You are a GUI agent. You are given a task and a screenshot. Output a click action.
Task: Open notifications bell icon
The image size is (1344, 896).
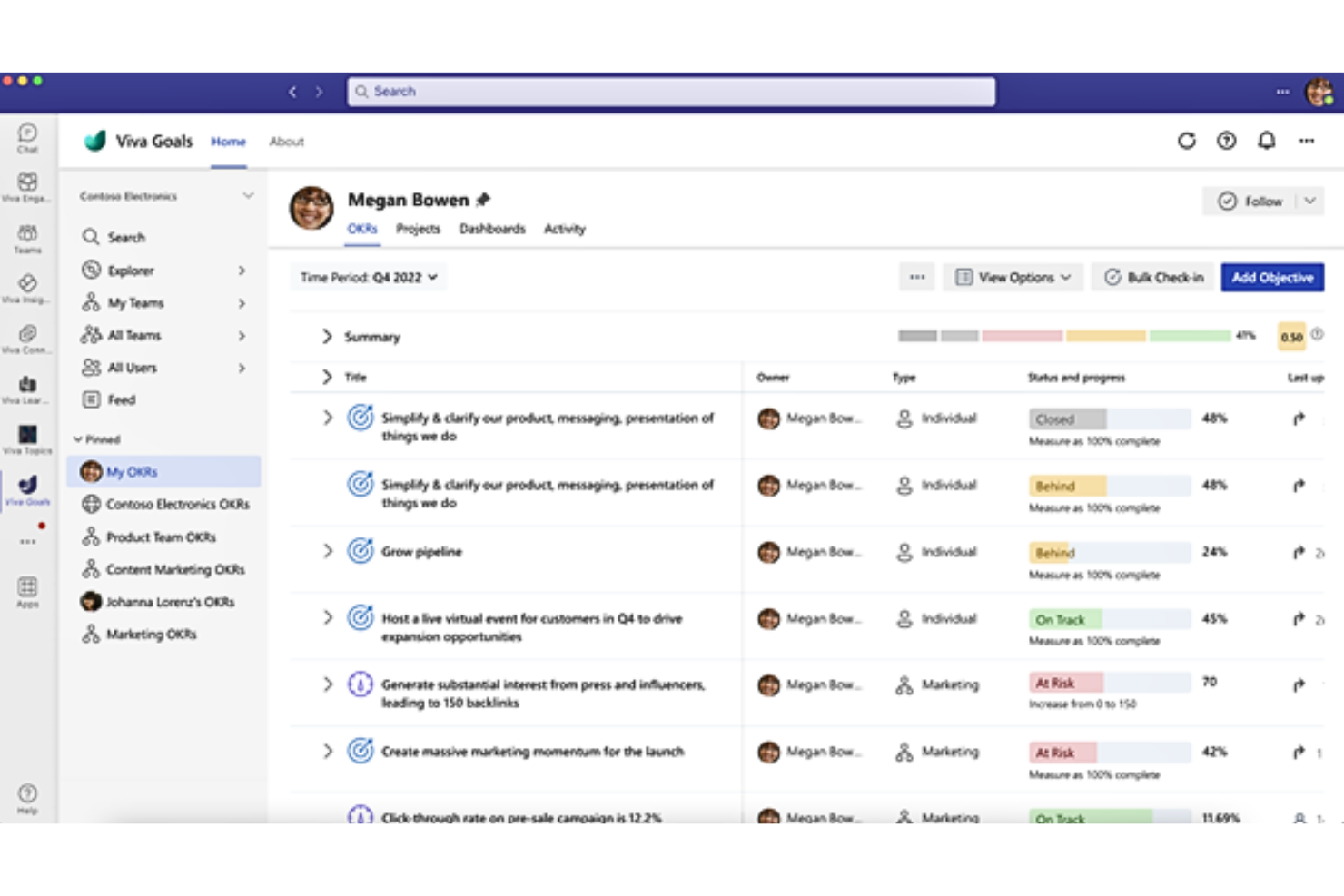pos(1266,141)
